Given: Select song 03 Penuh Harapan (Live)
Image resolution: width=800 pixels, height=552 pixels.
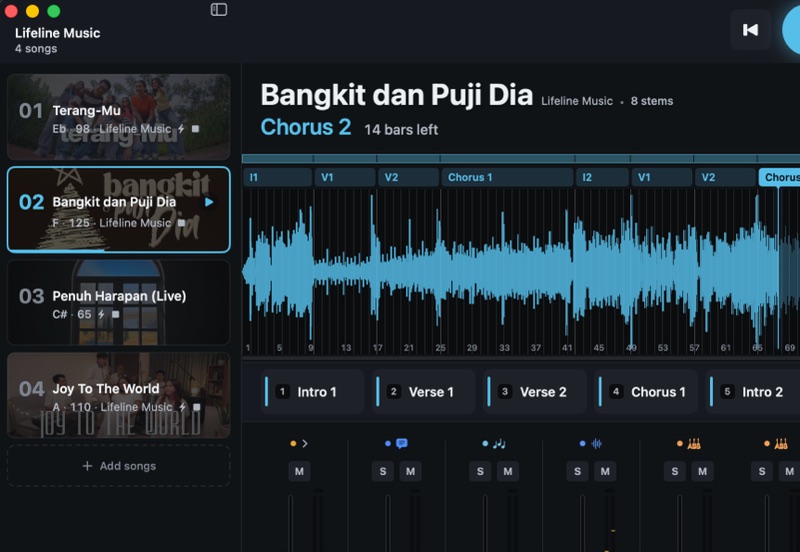Looking at the screenshot, I should pyautogui.click(x=118, y=303).
